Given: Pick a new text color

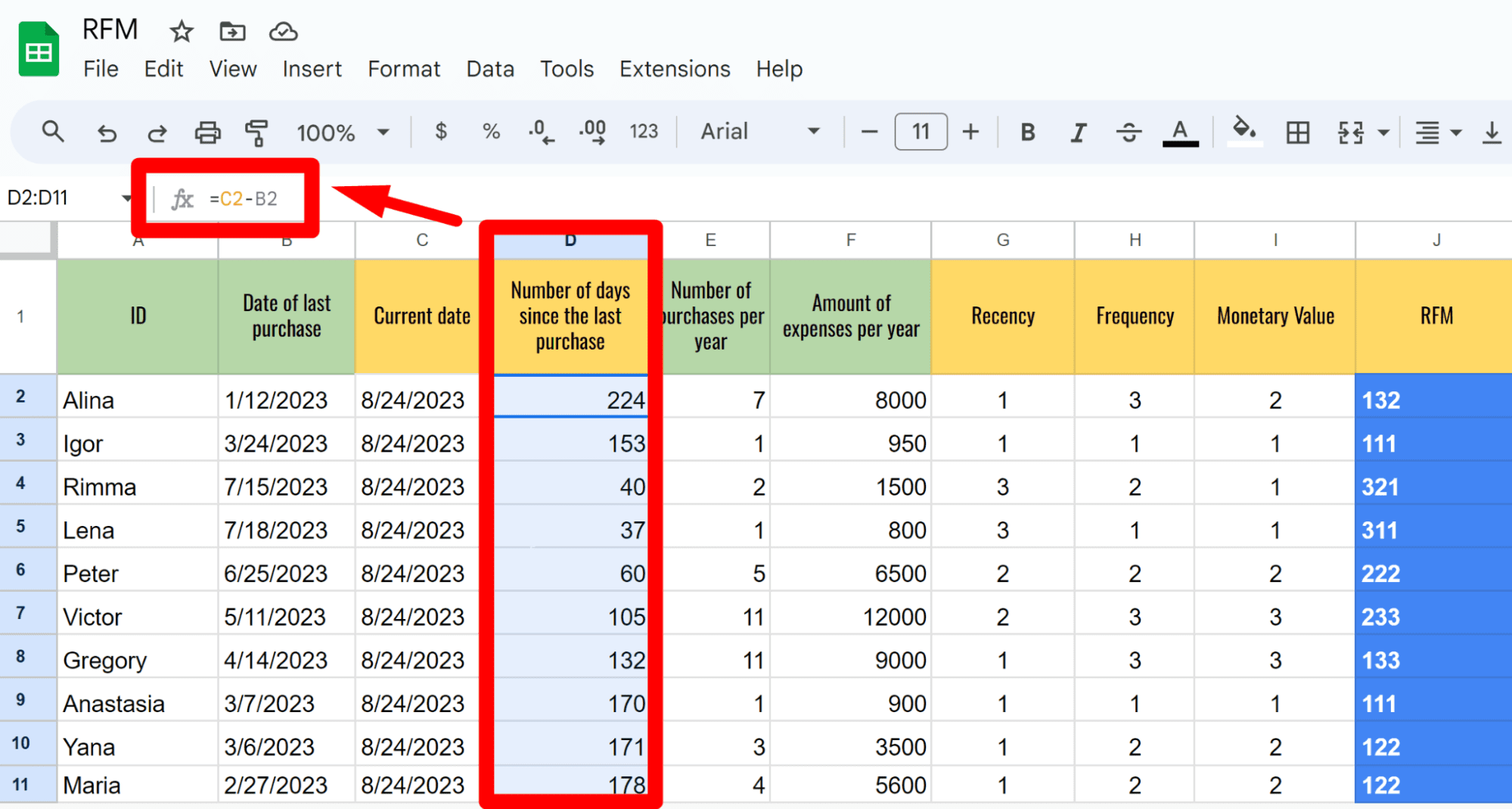Looking at the screenshot, I should click(1180, 131).
